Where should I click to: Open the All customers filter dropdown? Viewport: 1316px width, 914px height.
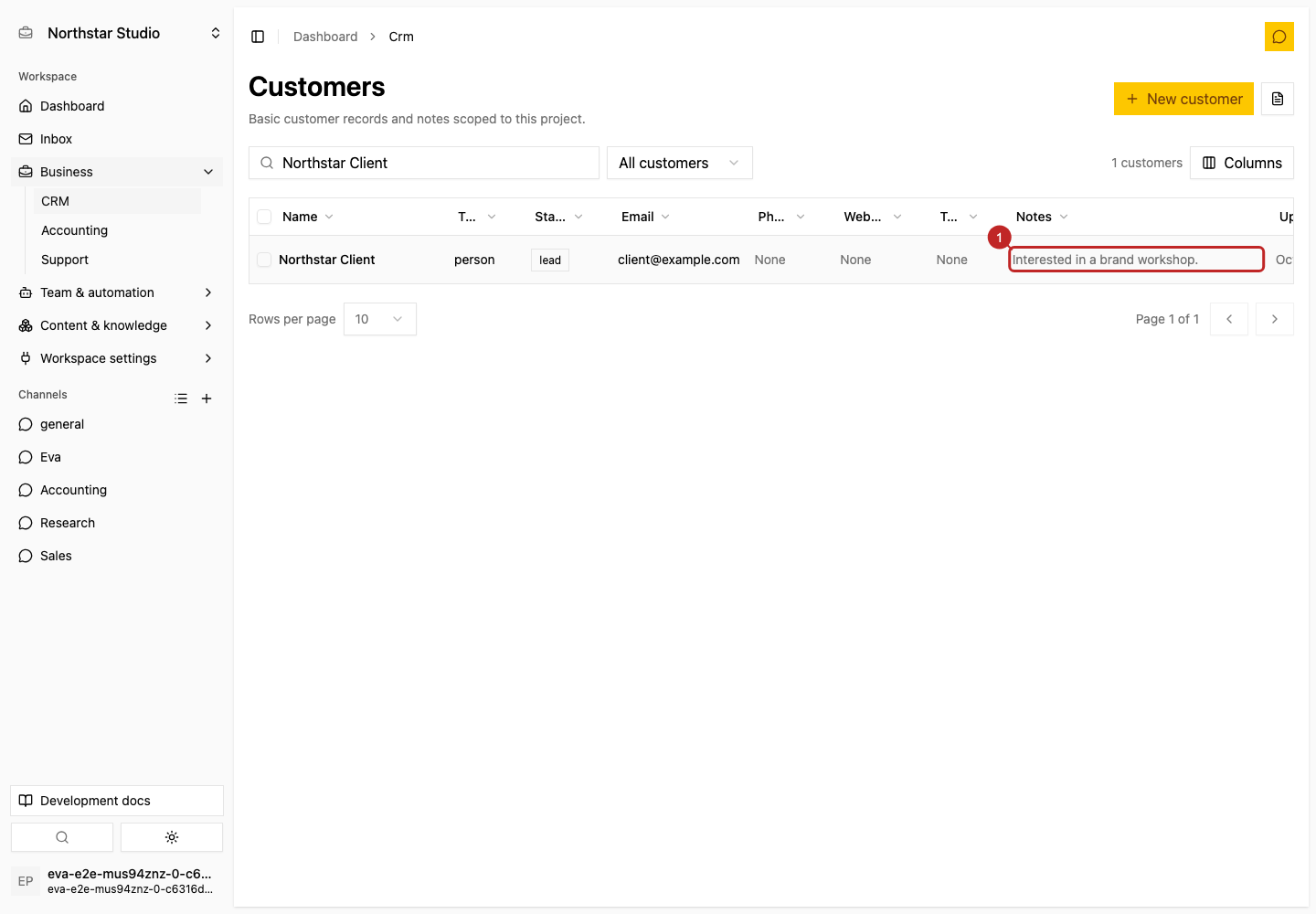coord(680,163)
